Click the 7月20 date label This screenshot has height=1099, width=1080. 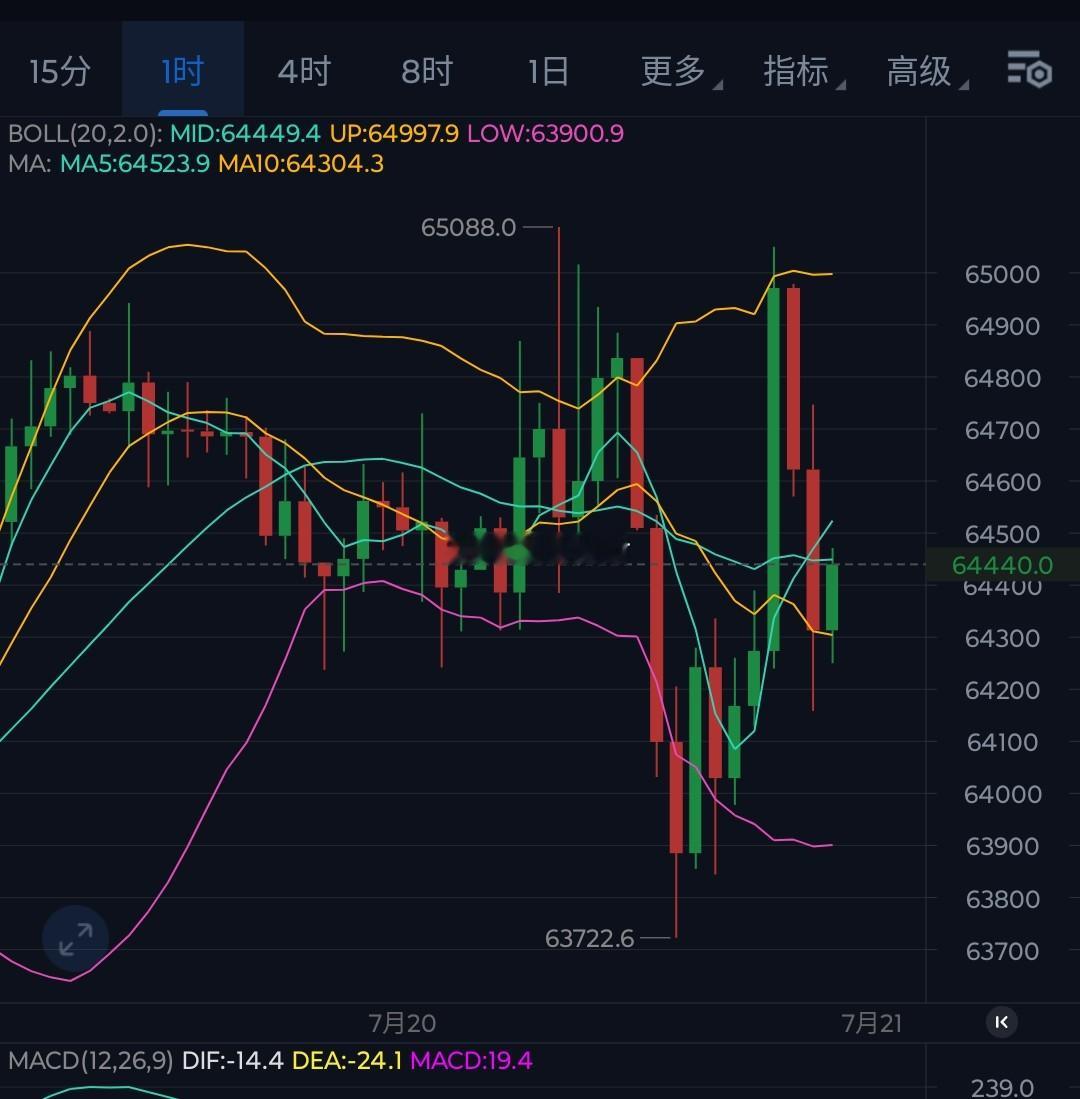tap(402, 1023)
